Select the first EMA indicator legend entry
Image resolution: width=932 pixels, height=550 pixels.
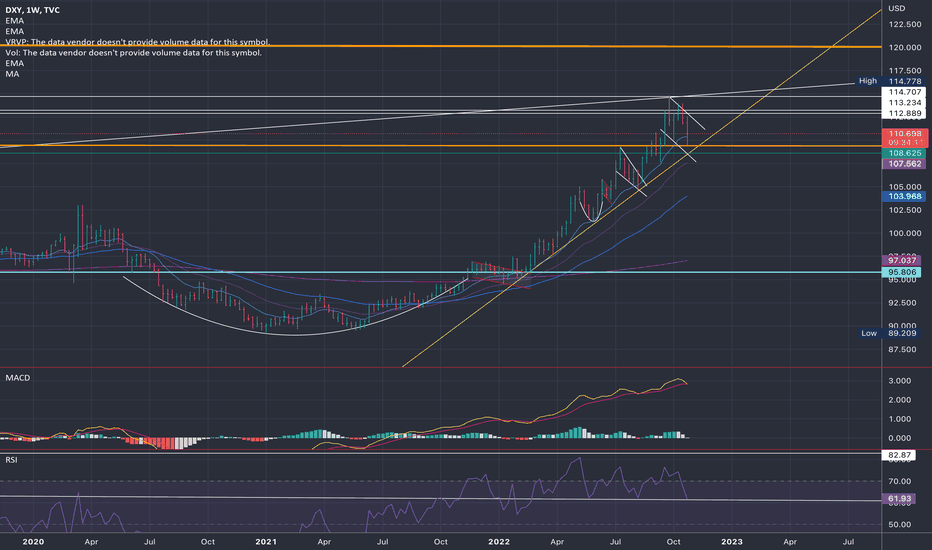coord(15,21)
